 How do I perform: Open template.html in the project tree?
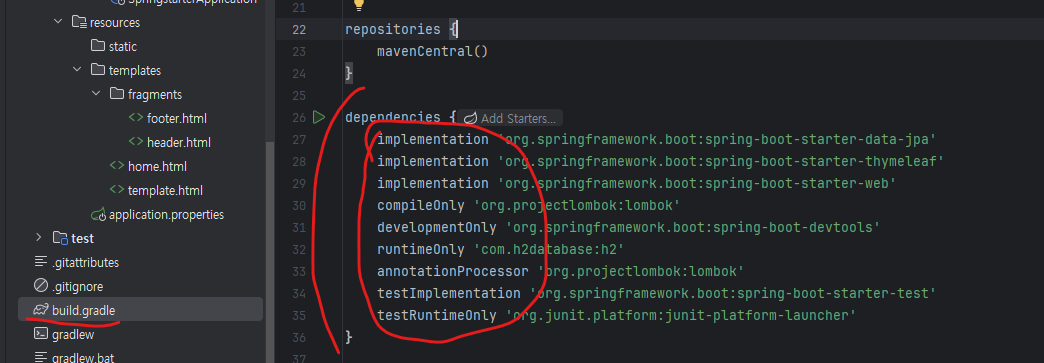[165, 190]
